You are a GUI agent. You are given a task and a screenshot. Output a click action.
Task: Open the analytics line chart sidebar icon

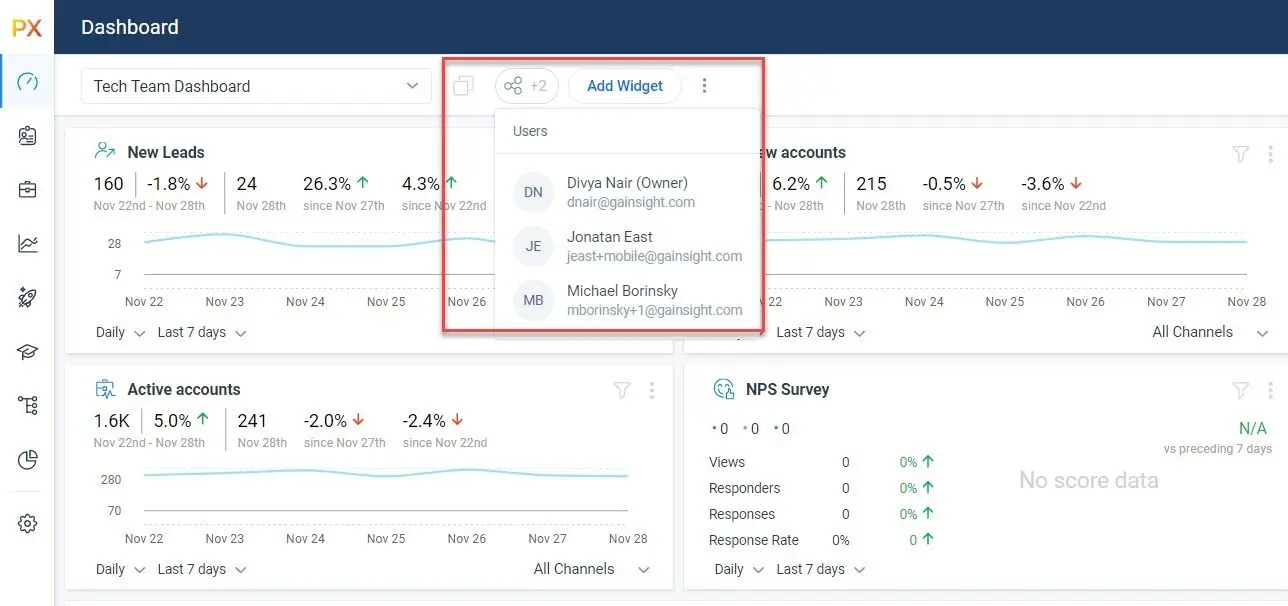pos(27,243)
